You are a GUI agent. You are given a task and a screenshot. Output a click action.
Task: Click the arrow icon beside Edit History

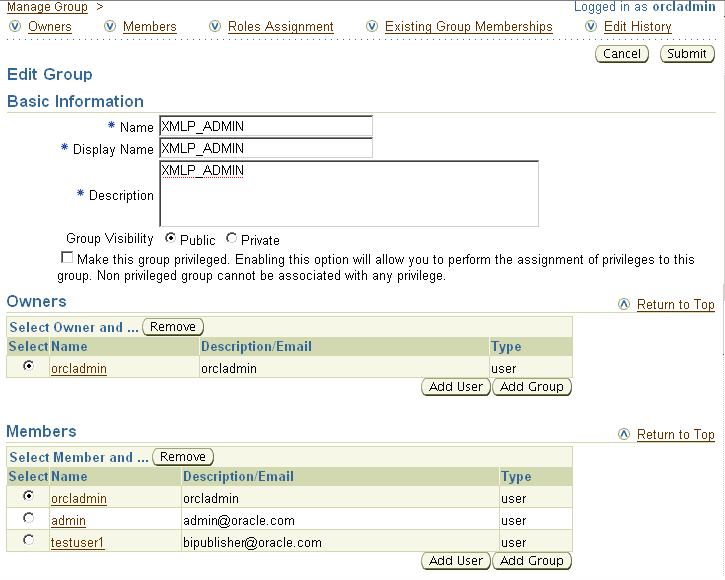[x=591, y=26]
